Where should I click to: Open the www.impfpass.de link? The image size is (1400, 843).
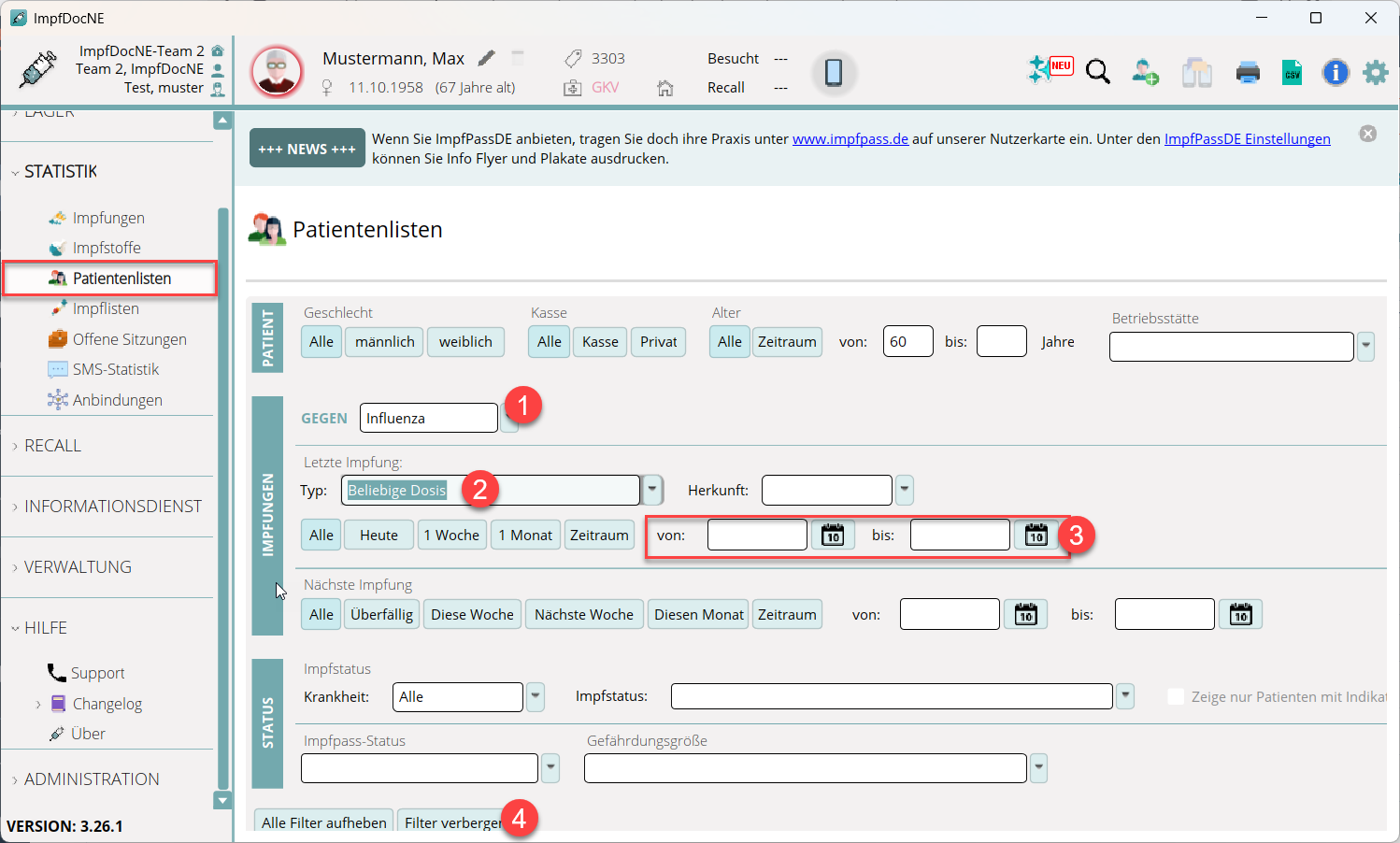(x=850, y=138)
